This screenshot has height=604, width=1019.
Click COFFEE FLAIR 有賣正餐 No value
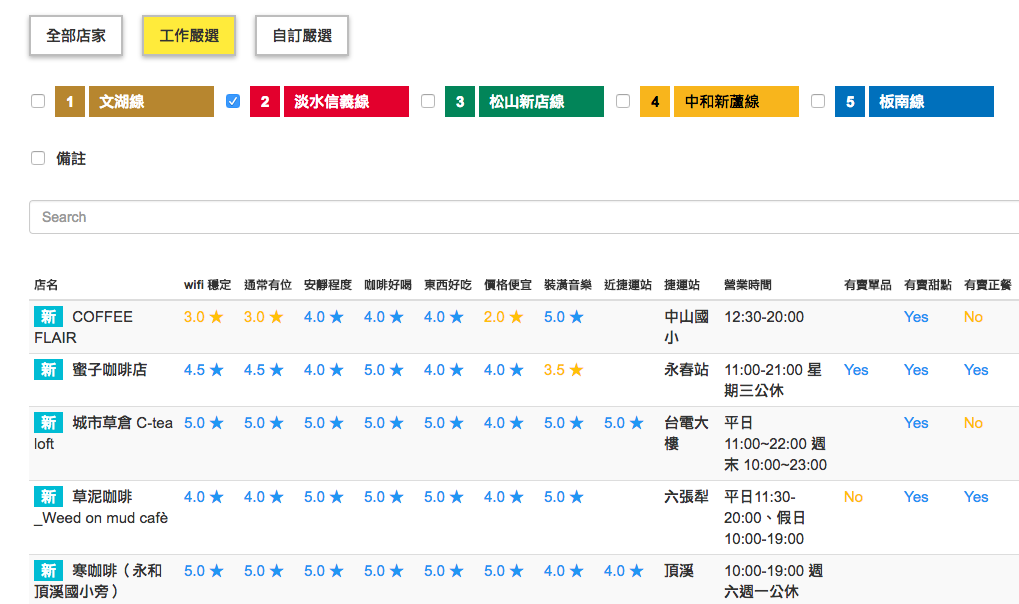point(974,317)
